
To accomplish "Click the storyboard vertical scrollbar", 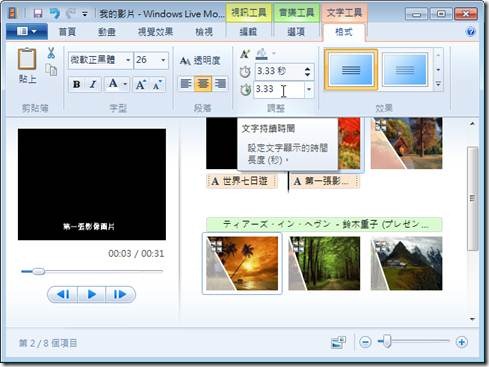I will tap(472, 198).
